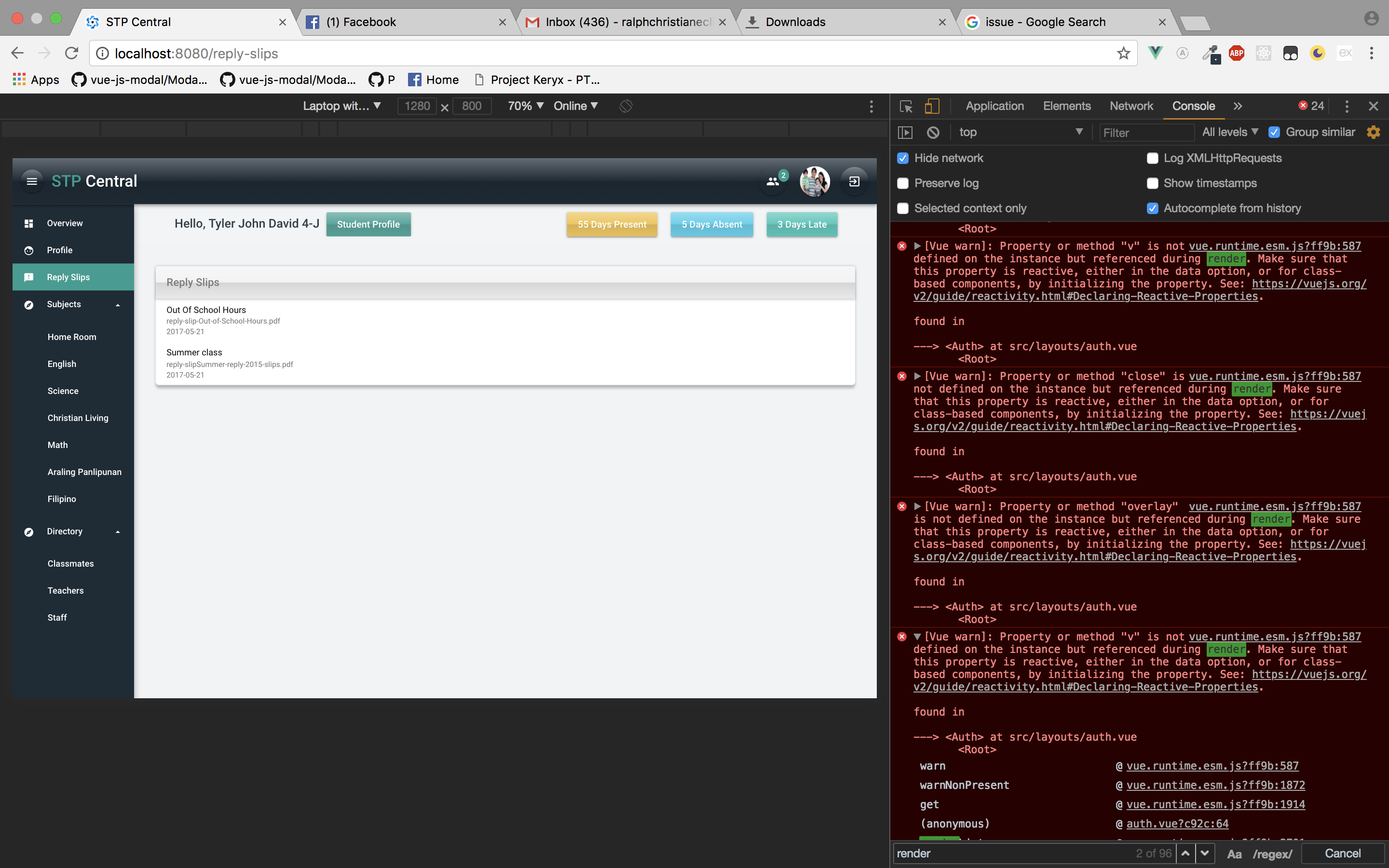Switch to the Downloads browser tab

click(803, 22)
